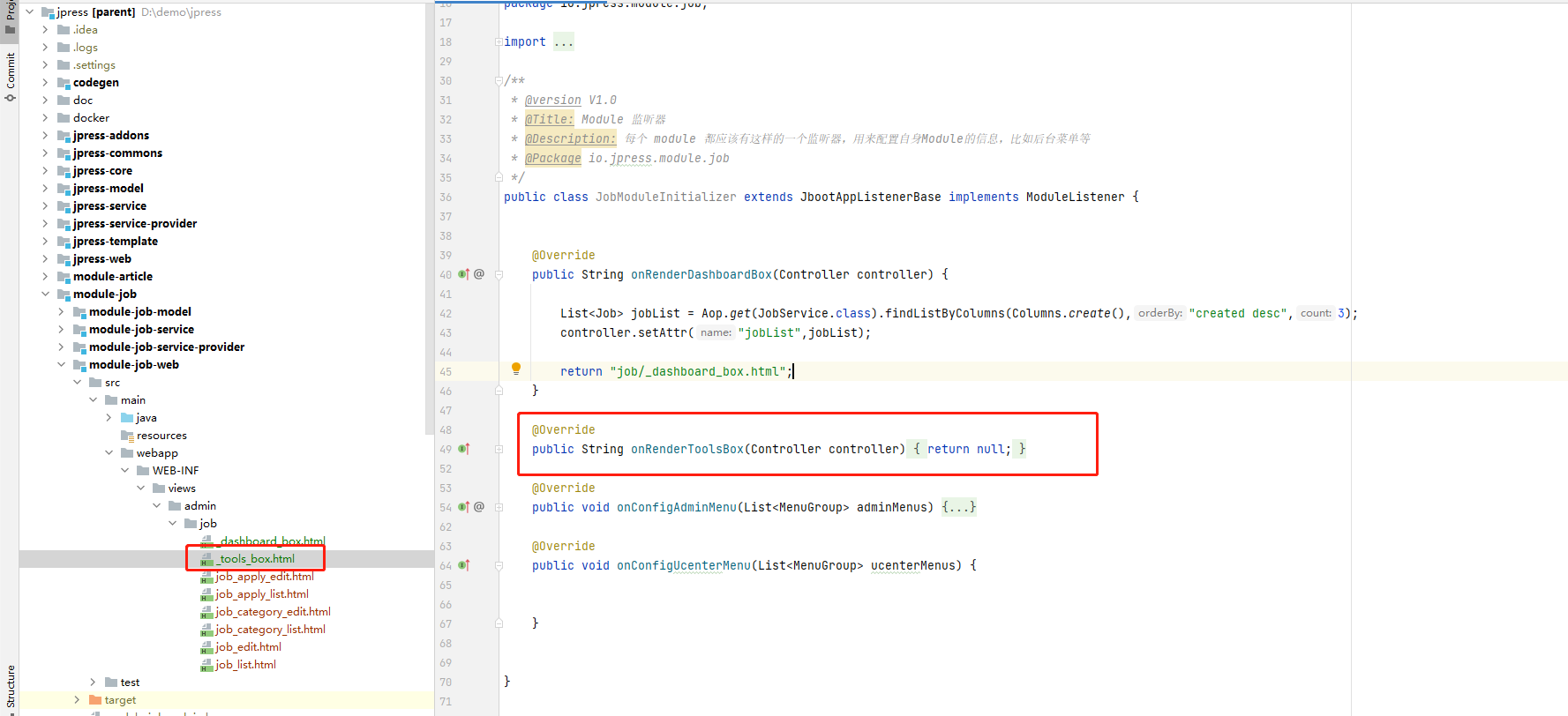Open job_apply_edit.html file

(x=265, y=576)
